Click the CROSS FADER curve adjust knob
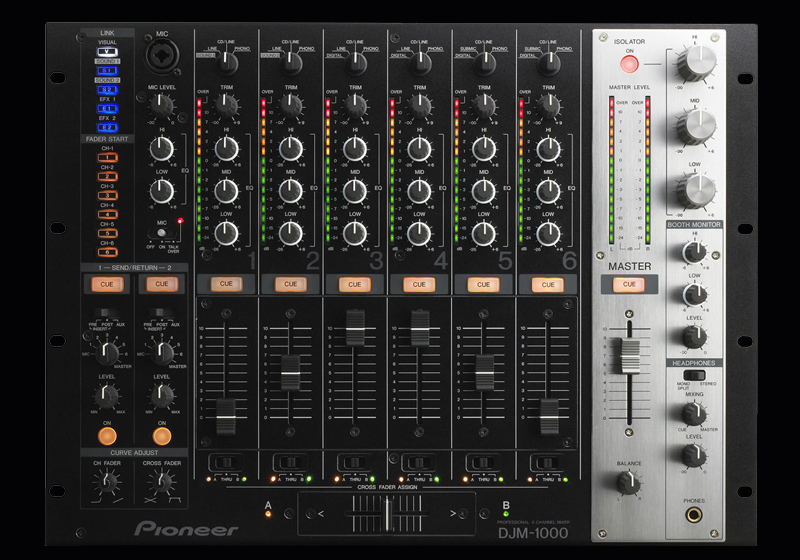800x560 pixels. pyautogui.click(x=162, y=481)
